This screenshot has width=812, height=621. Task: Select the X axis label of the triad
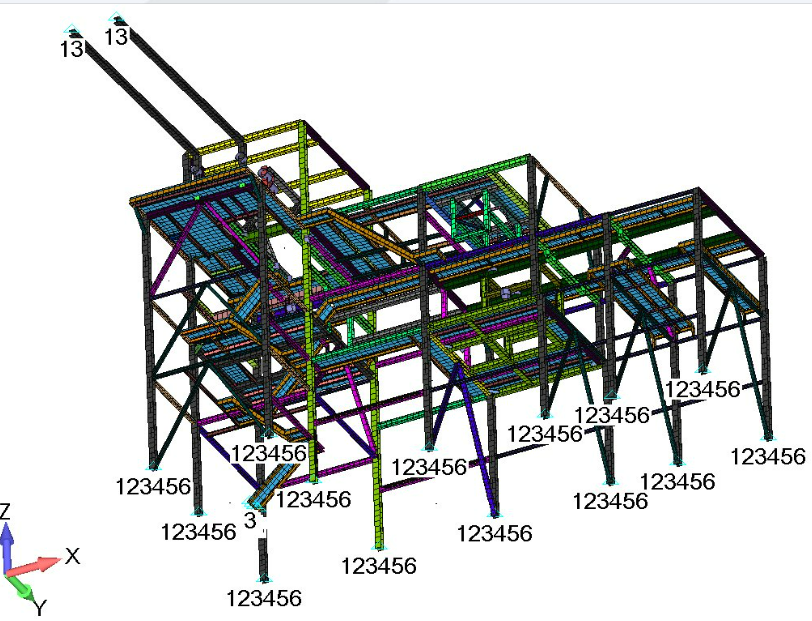73,556
